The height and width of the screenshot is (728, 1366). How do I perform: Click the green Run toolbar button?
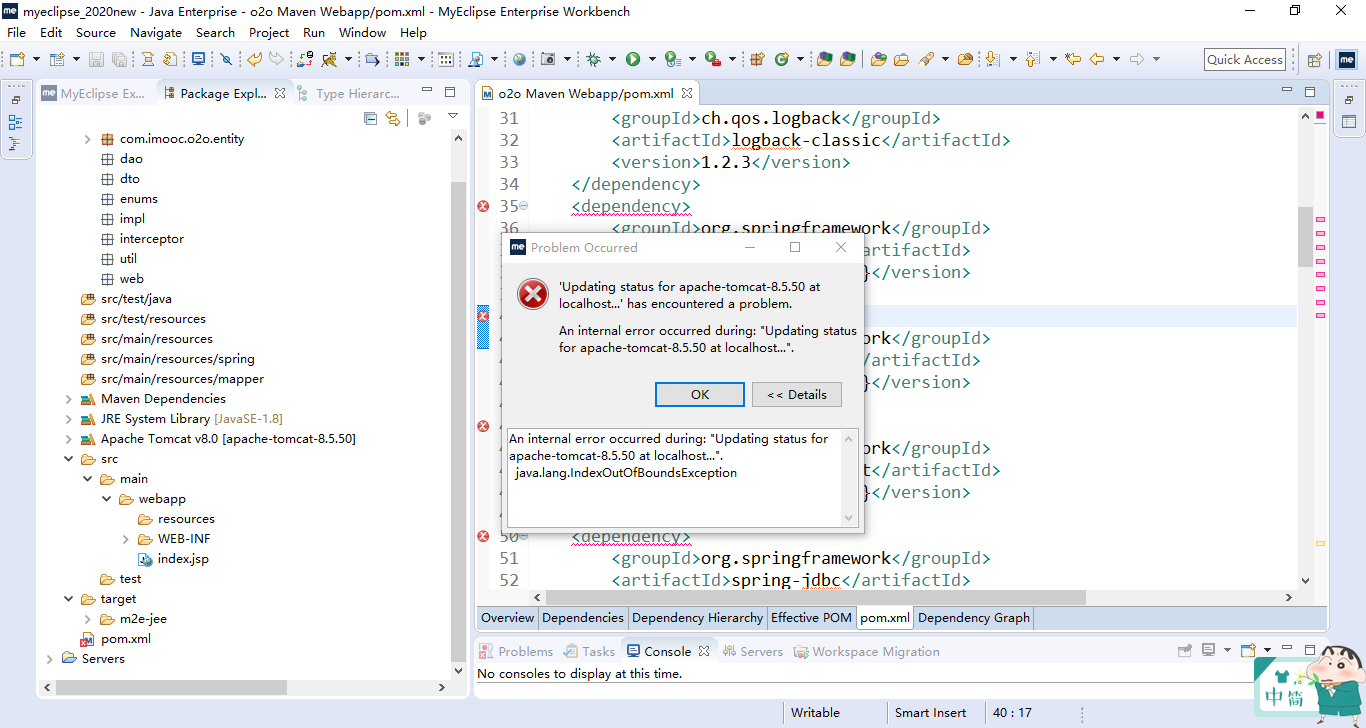coord(633,59)
